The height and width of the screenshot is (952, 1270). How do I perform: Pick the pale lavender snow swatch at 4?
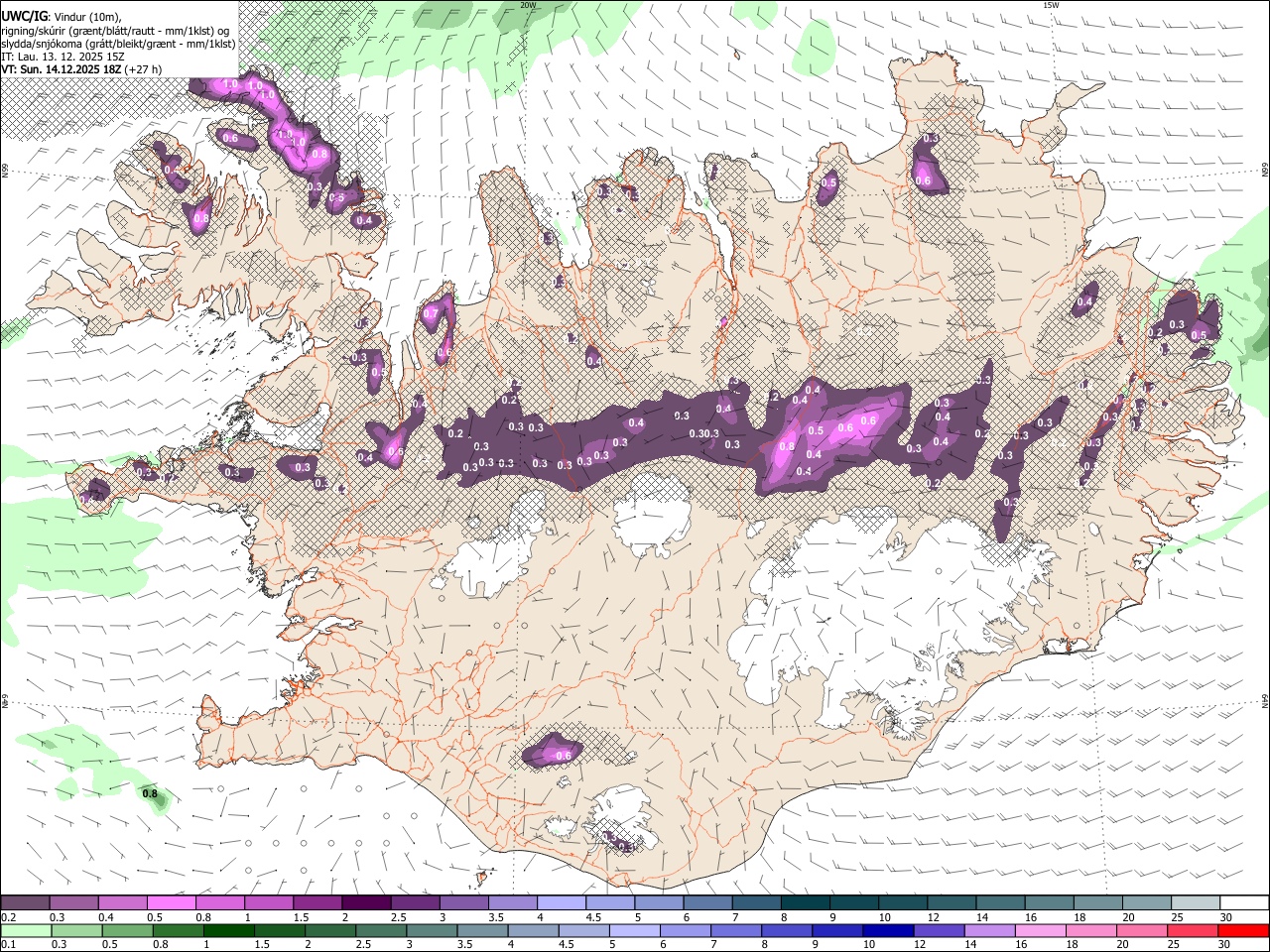(562, 903)
